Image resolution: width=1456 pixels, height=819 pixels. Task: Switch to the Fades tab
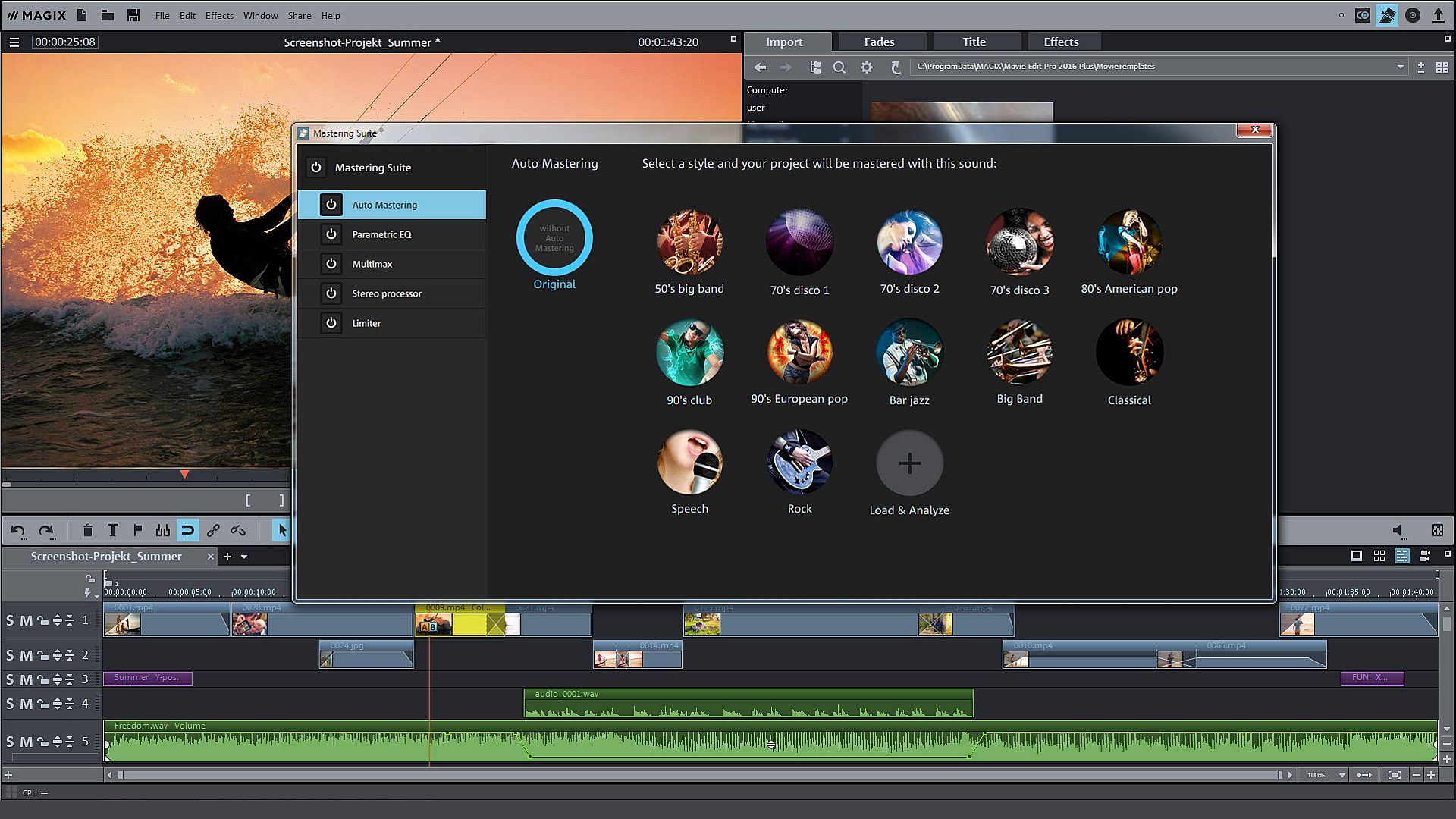879,42
